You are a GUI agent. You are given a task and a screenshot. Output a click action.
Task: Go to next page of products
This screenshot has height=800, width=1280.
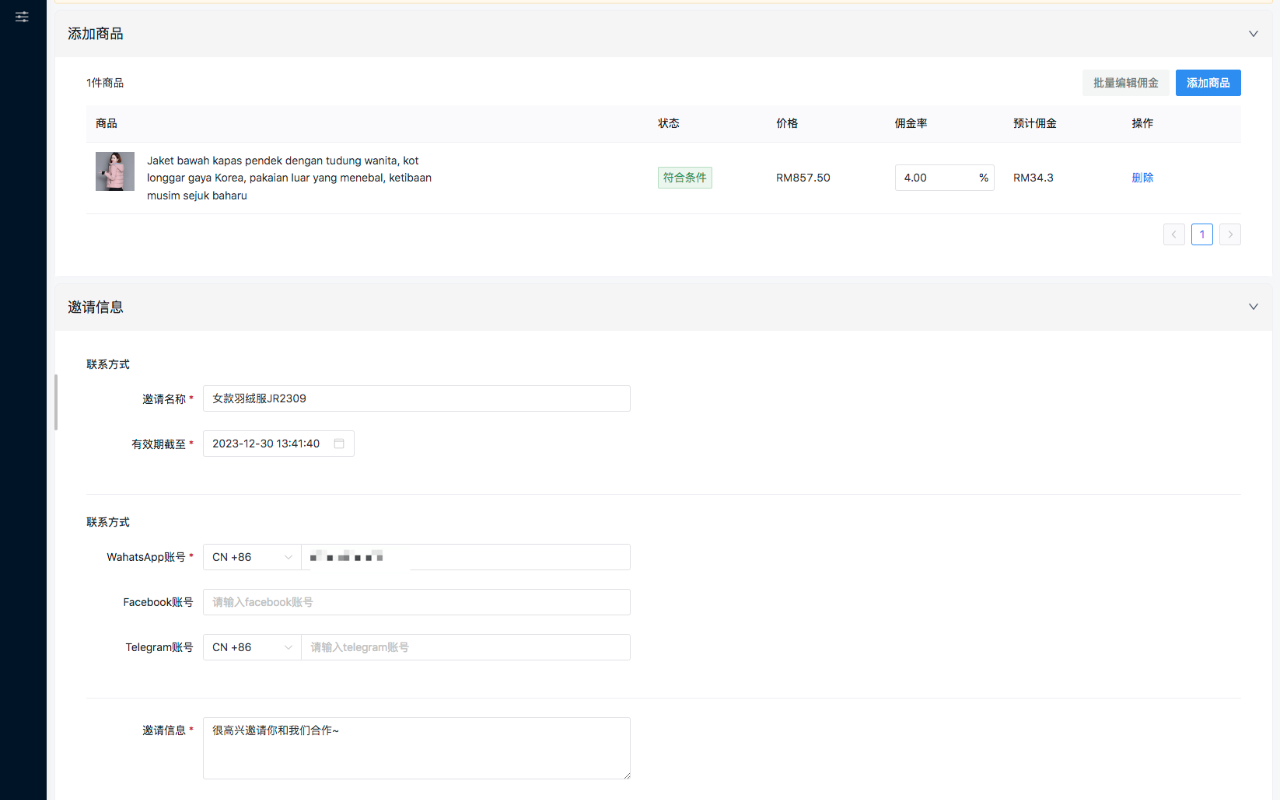click(x=1230, y=235)
